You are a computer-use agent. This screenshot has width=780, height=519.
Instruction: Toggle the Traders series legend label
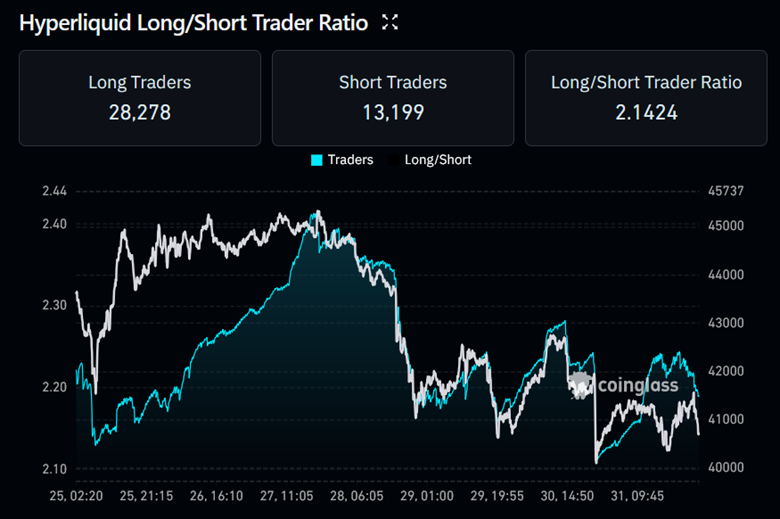(350, 159)
